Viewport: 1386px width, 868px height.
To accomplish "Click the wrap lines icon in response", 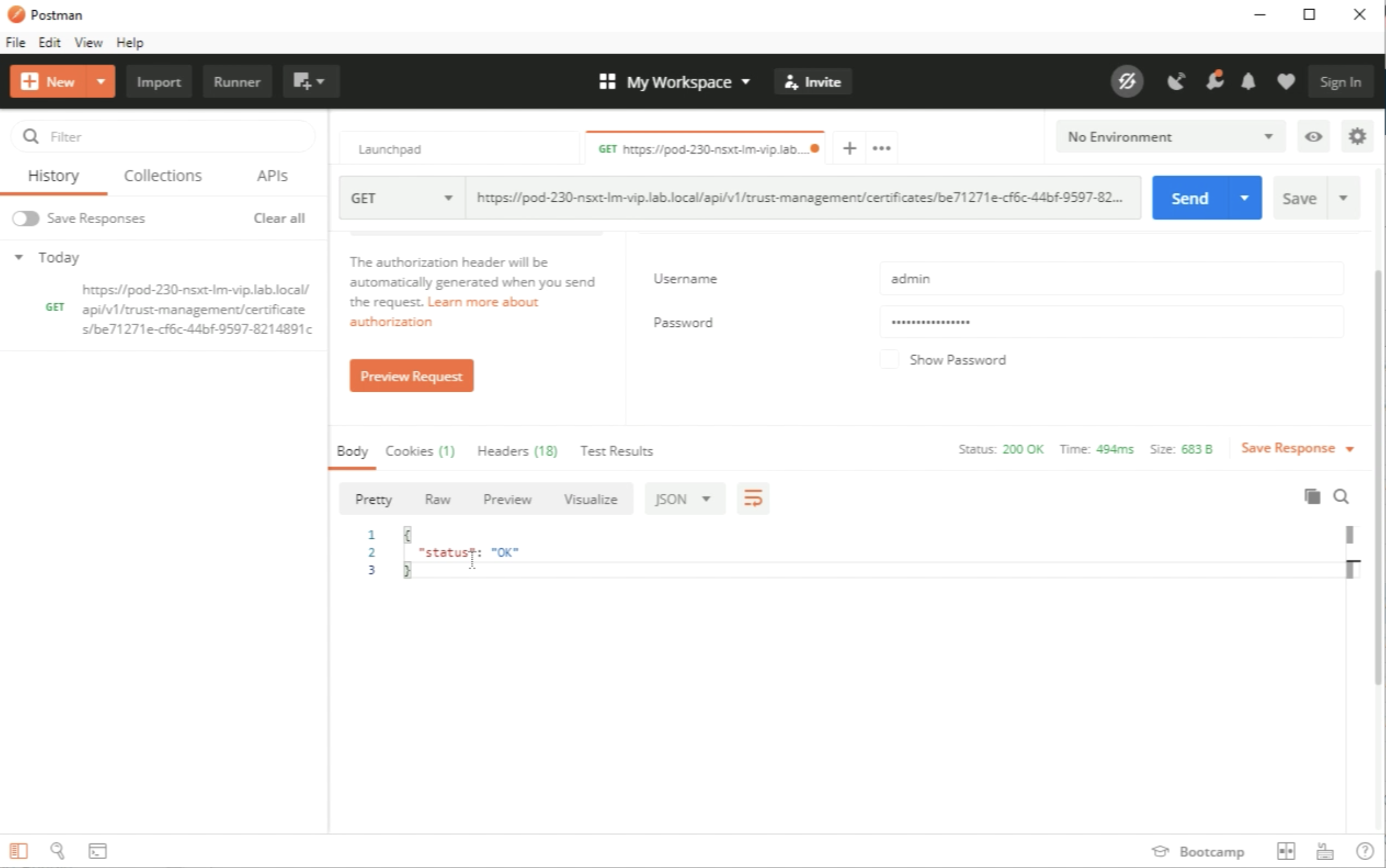I will [753, 498].
